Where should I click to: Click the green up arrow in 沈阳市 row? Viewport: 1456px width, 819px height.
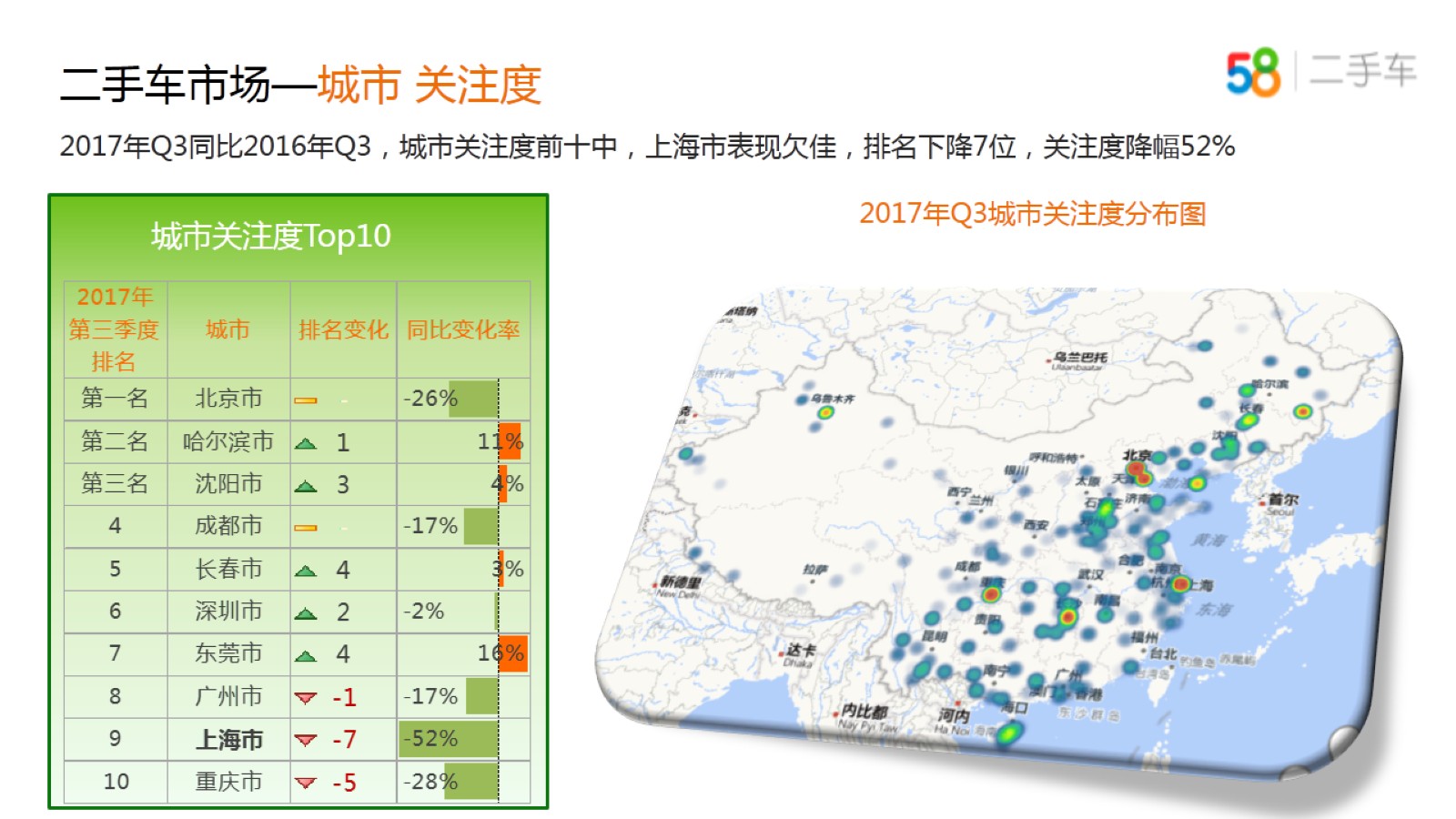[306, 486]
